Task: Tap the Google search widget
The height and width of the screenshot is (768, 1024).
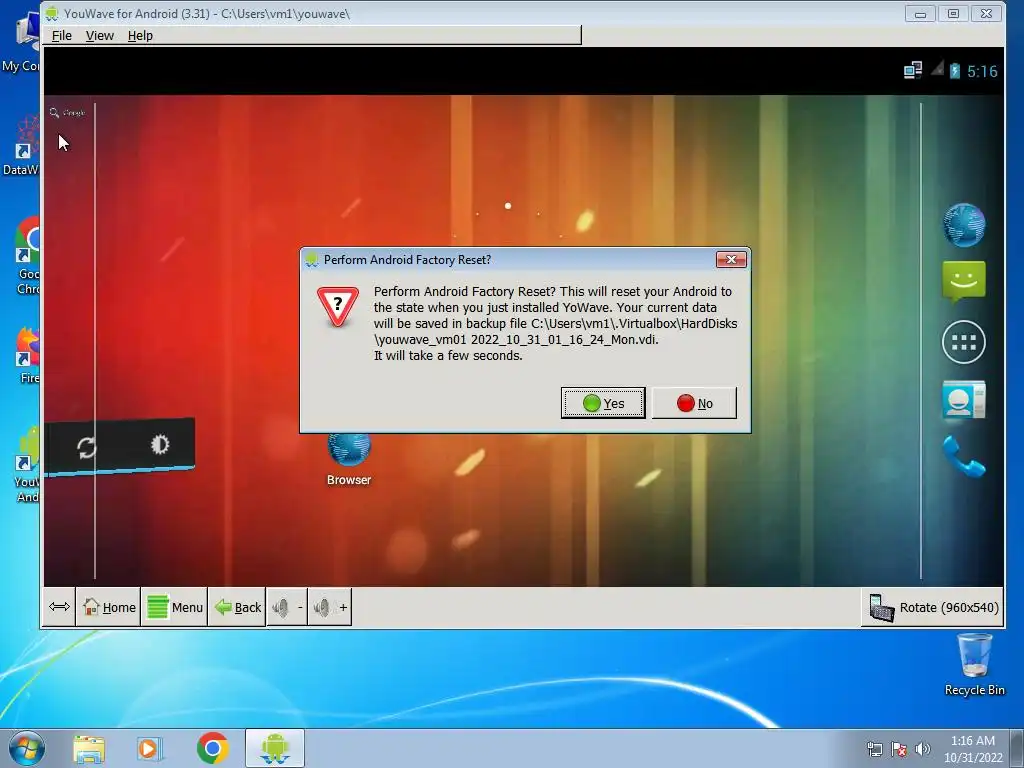Action: (68, 113)
